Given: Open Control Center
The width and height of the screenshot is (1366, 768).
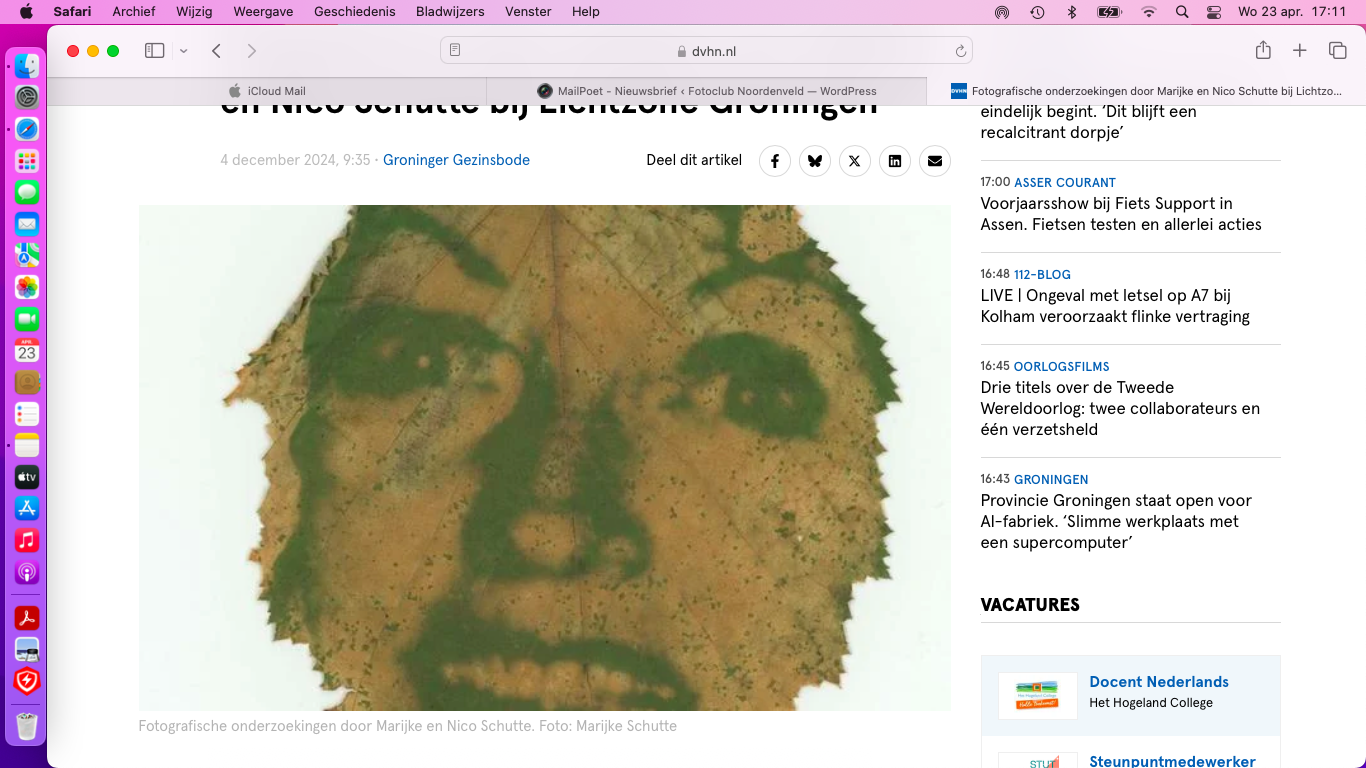Looking at the screenshot, I should (1214, 12).
